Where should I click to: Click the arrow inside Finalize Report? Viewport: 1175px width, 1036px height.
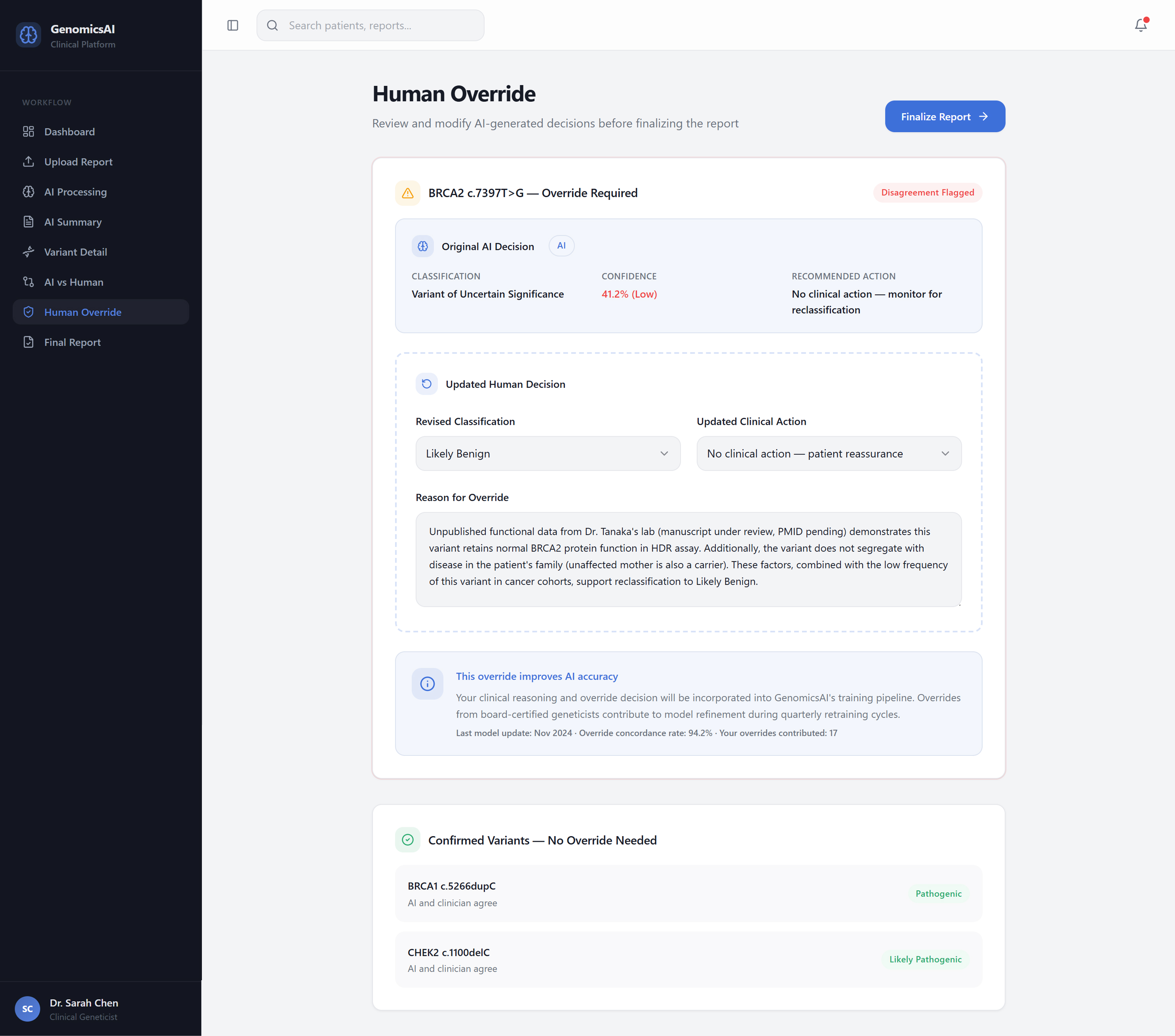[983, 117]
